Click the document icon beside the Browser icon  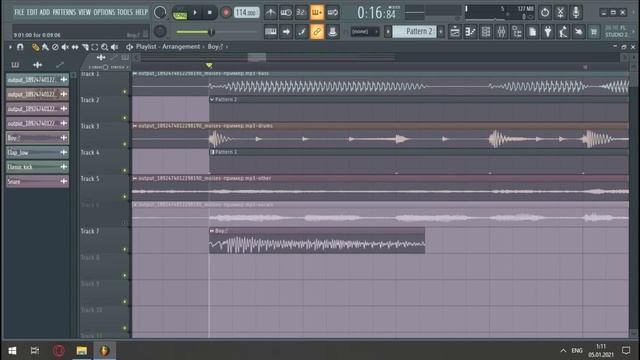pyautogui.click(x=532, y=32)
